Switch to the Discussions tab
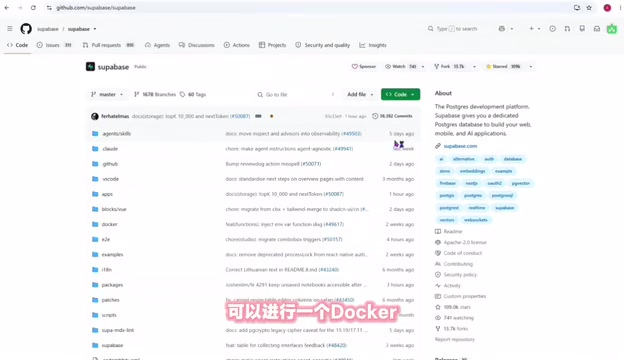Viewport: 624px width, 360px height. (x=197, y=45)
